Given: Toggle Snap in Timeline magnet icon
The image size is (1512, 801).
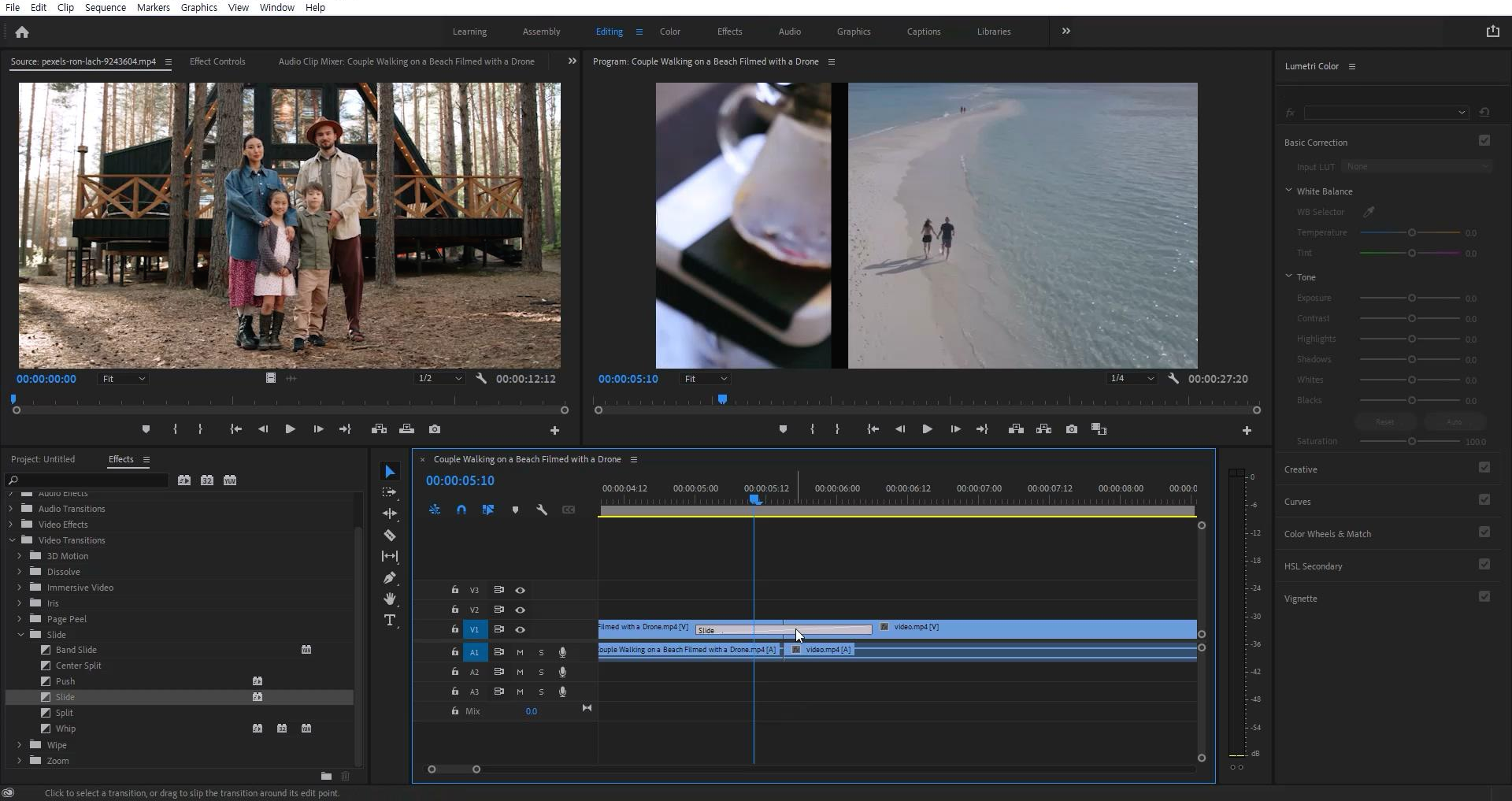Looking at the screenshot, I should (461, 510).
